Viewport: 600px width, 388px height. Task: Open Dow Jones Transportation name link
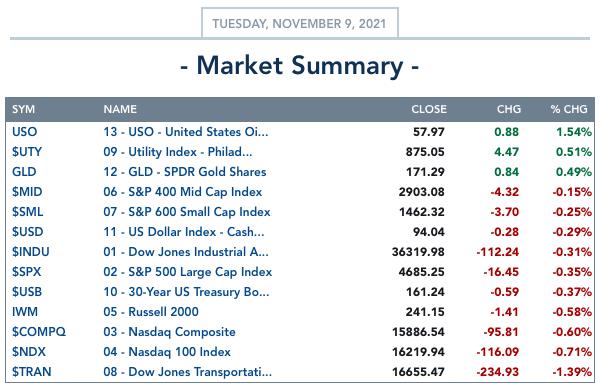pos(188,372)
